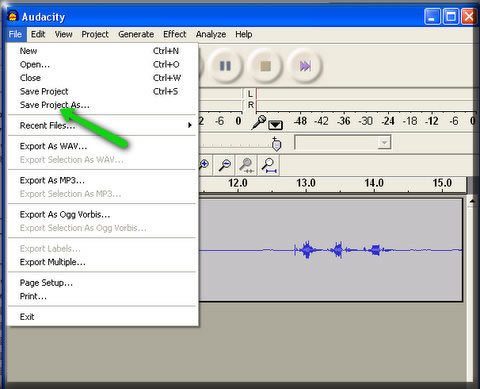Click the microphone input meter icon
Viewport: 480px width, 389px height.
259,122
